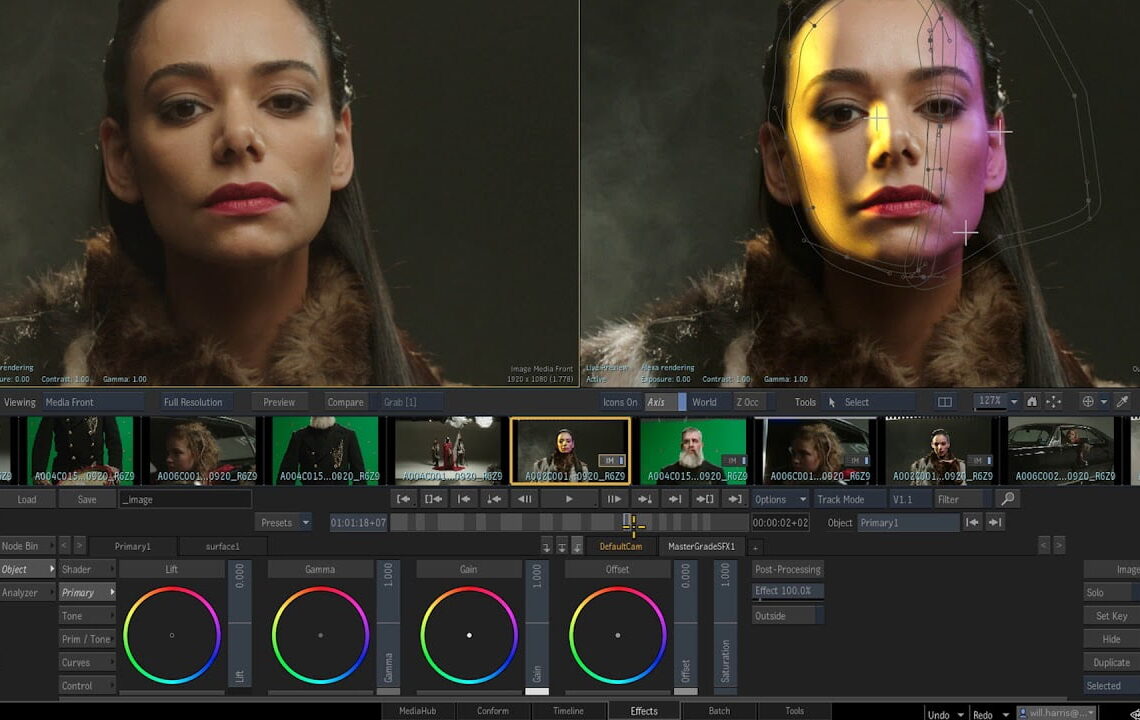Click the Set Key button
Screen dimensions: 1140x720
pyautogui.click(x=1110, y=616)
